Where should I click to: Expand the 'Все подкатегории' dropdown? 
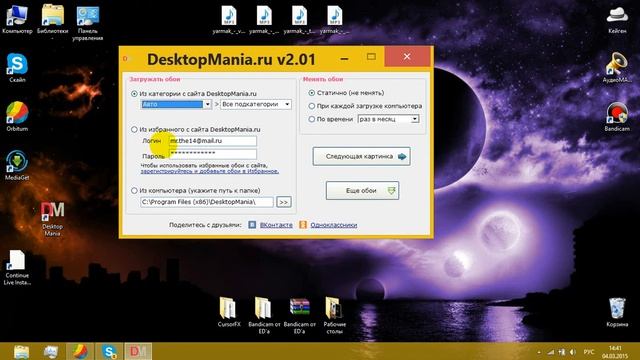[x=256, y=104]
